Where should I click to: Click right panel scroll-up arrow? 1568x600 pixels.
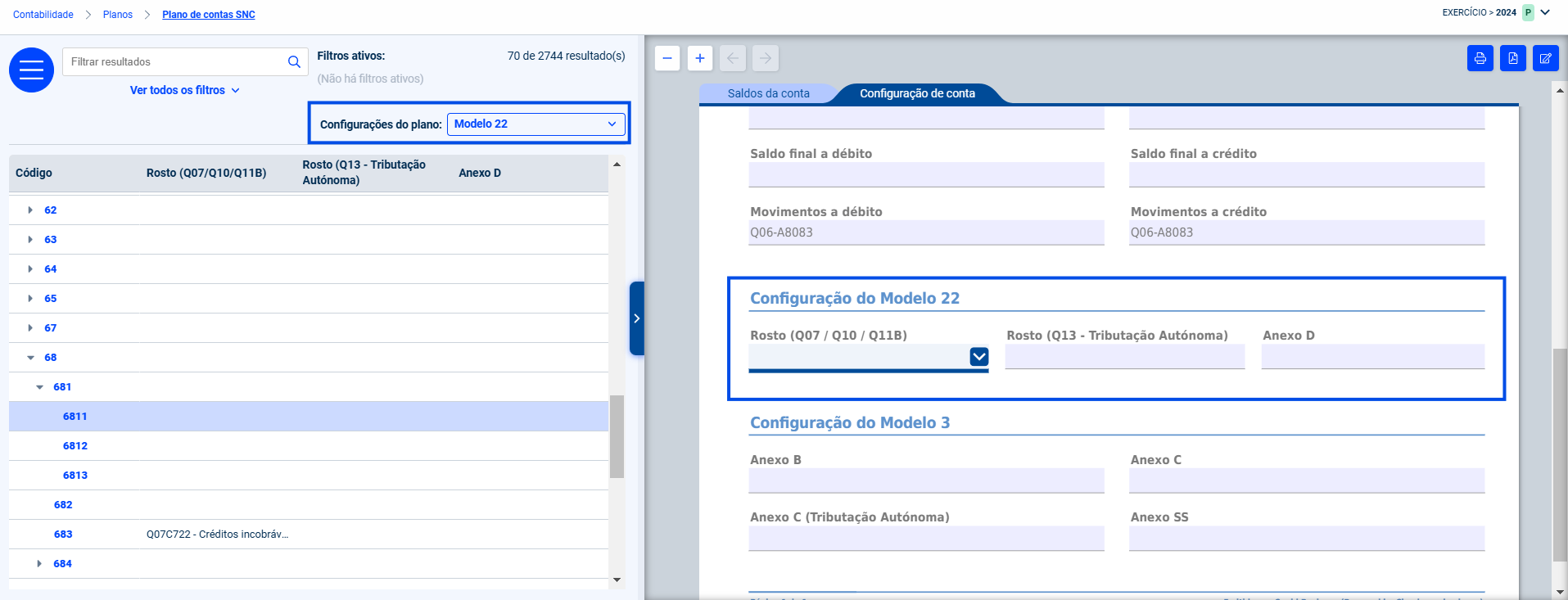1560,90
